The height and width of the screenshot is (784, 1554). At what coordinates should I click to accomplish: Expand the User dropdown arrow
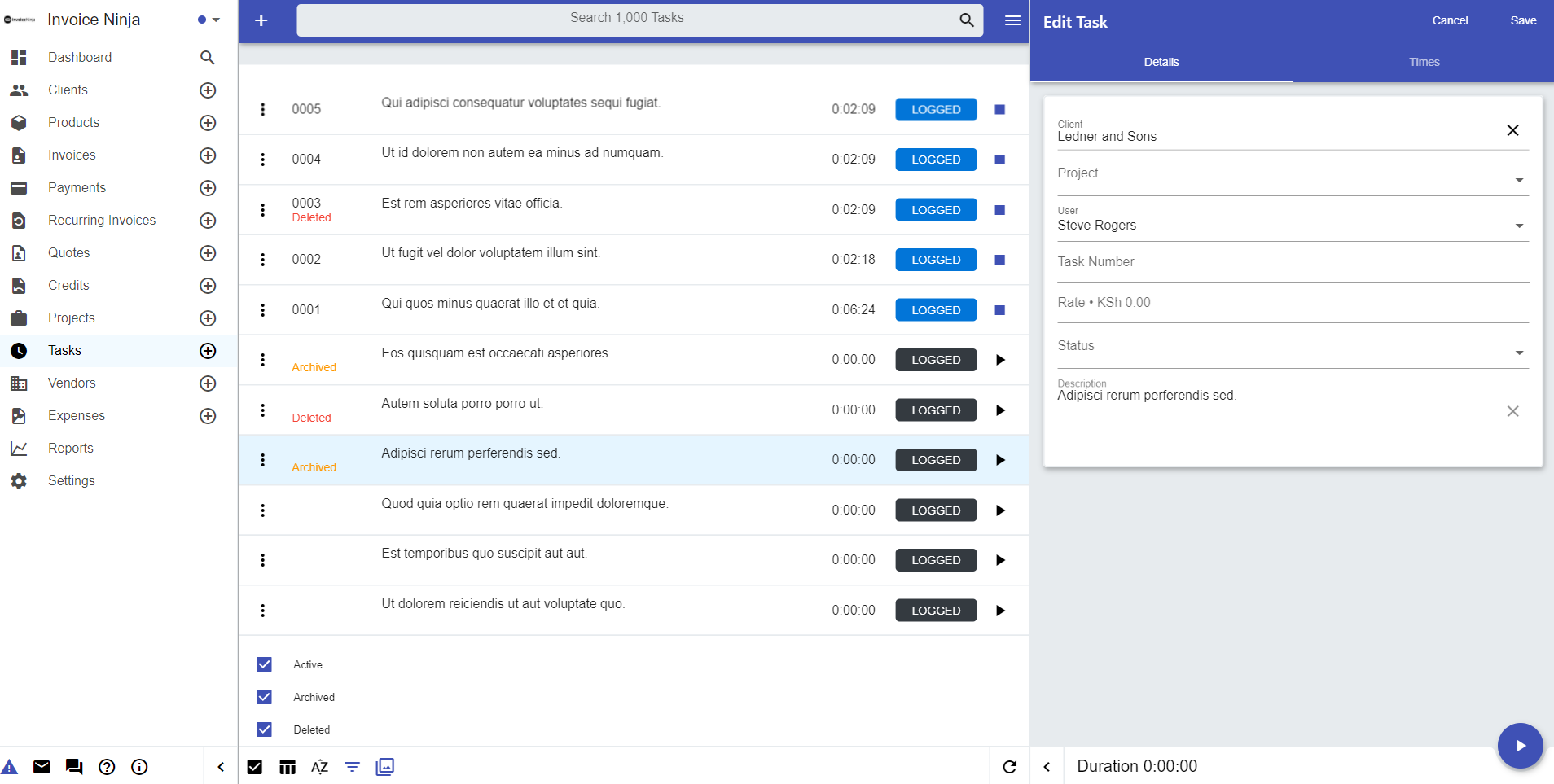[x=1520, y=226]
